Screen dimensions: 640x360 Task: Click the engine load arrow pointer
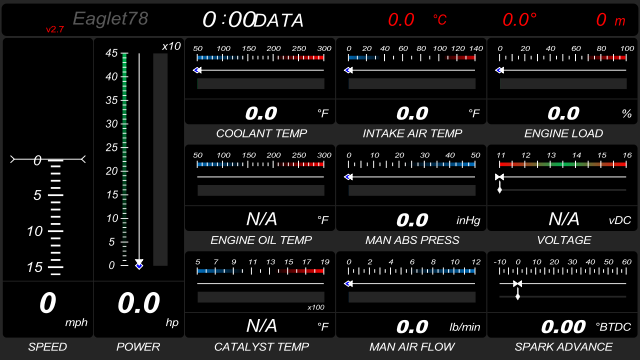coord(500,70)
